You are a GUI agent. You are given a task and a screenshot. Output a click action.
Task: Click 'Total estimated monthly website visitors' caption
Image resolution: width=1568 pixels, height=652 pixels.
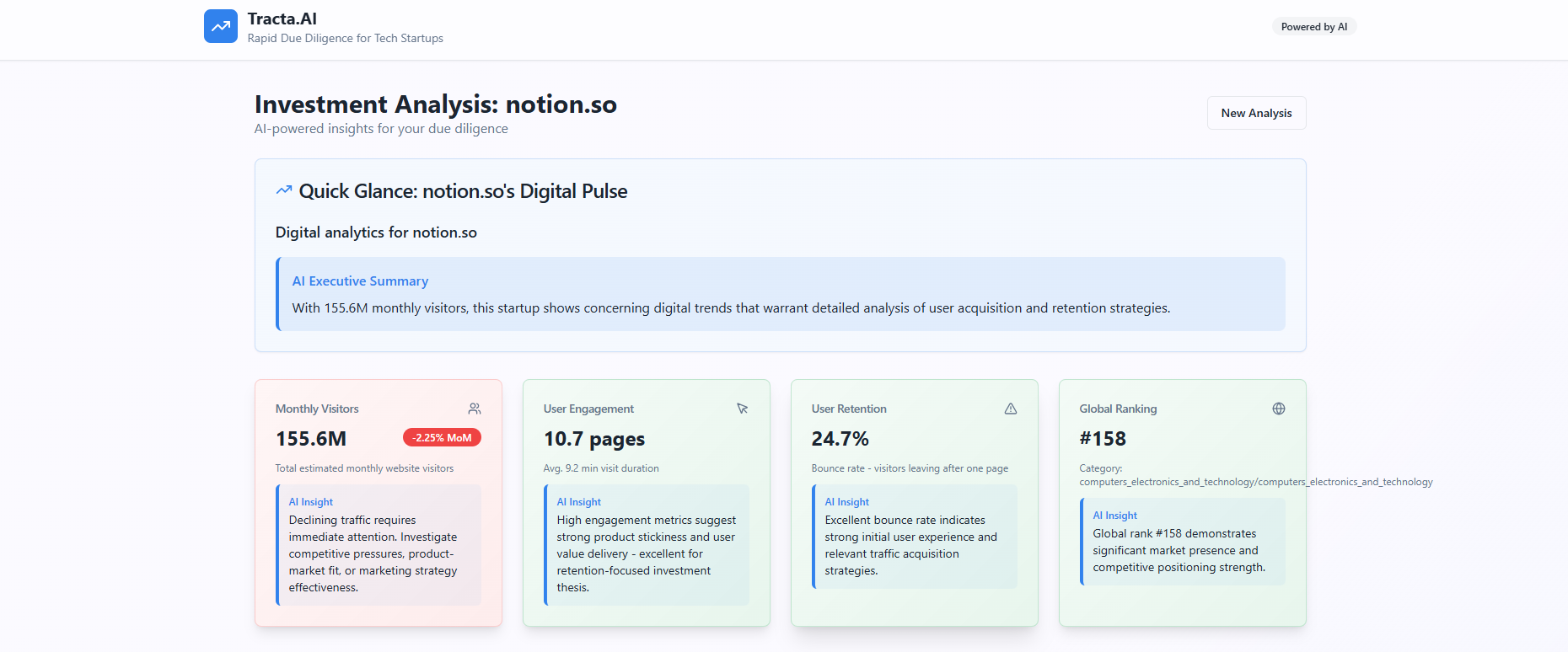pos(364,468)
